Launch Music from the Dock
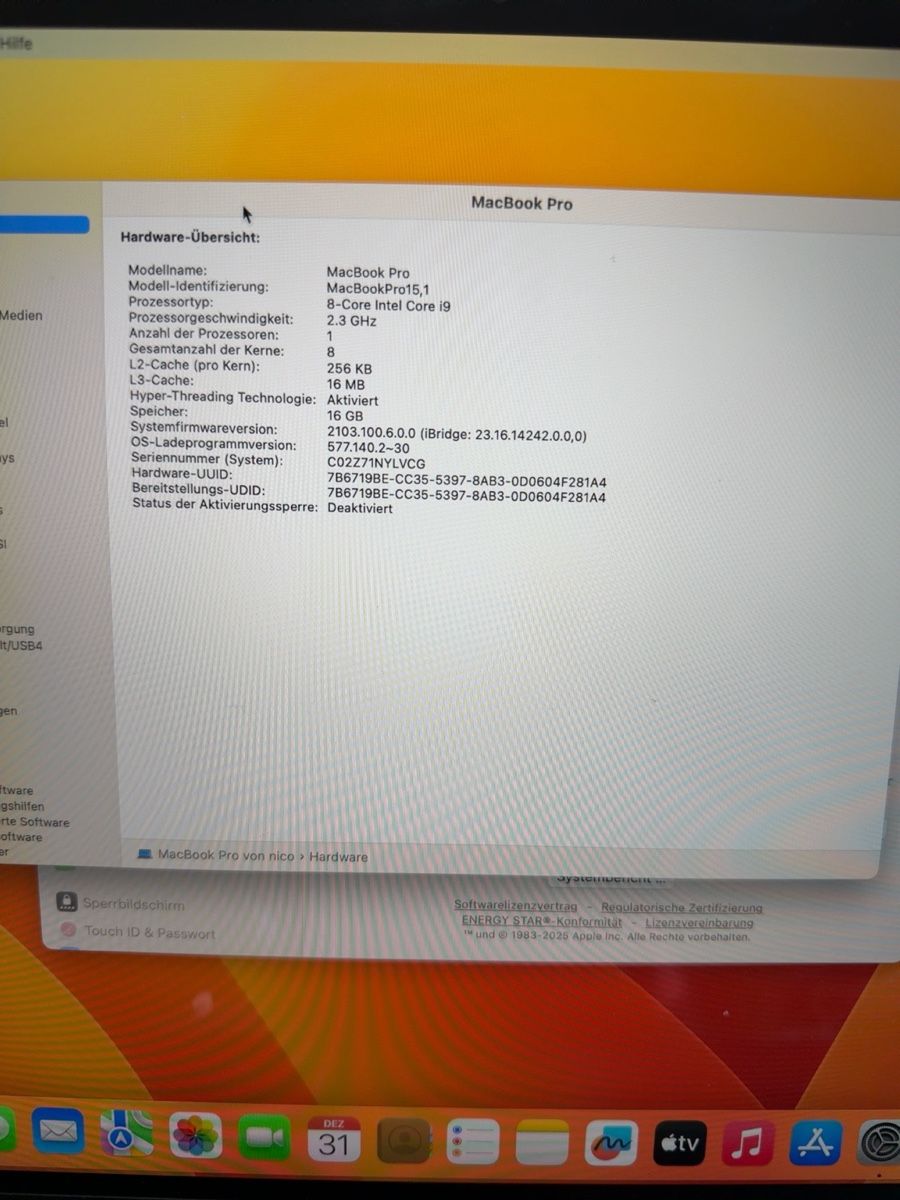The image size is (900, 1200). [748, 1143]
